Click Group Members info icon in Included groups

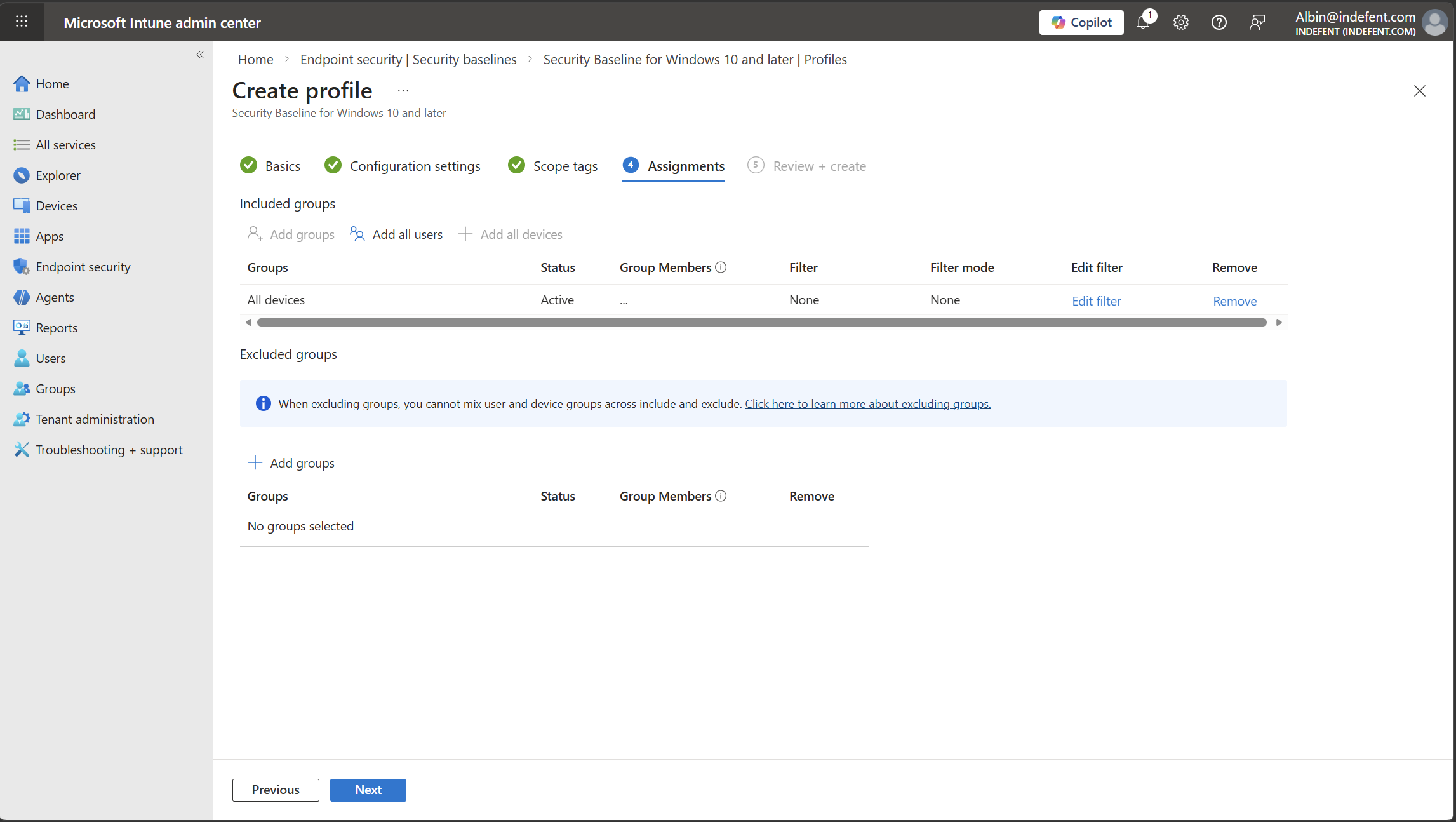721,267
